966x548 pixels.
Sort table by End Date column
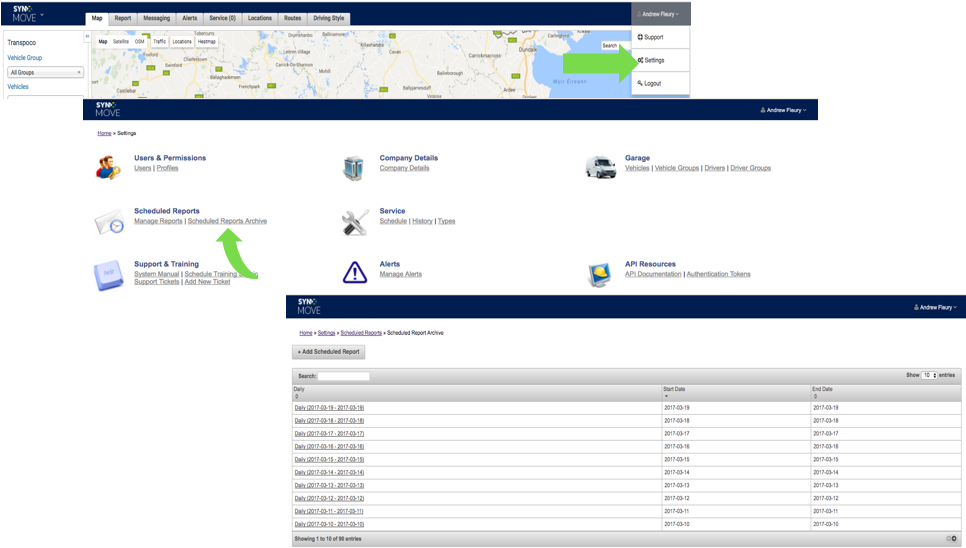pos(885,392)
